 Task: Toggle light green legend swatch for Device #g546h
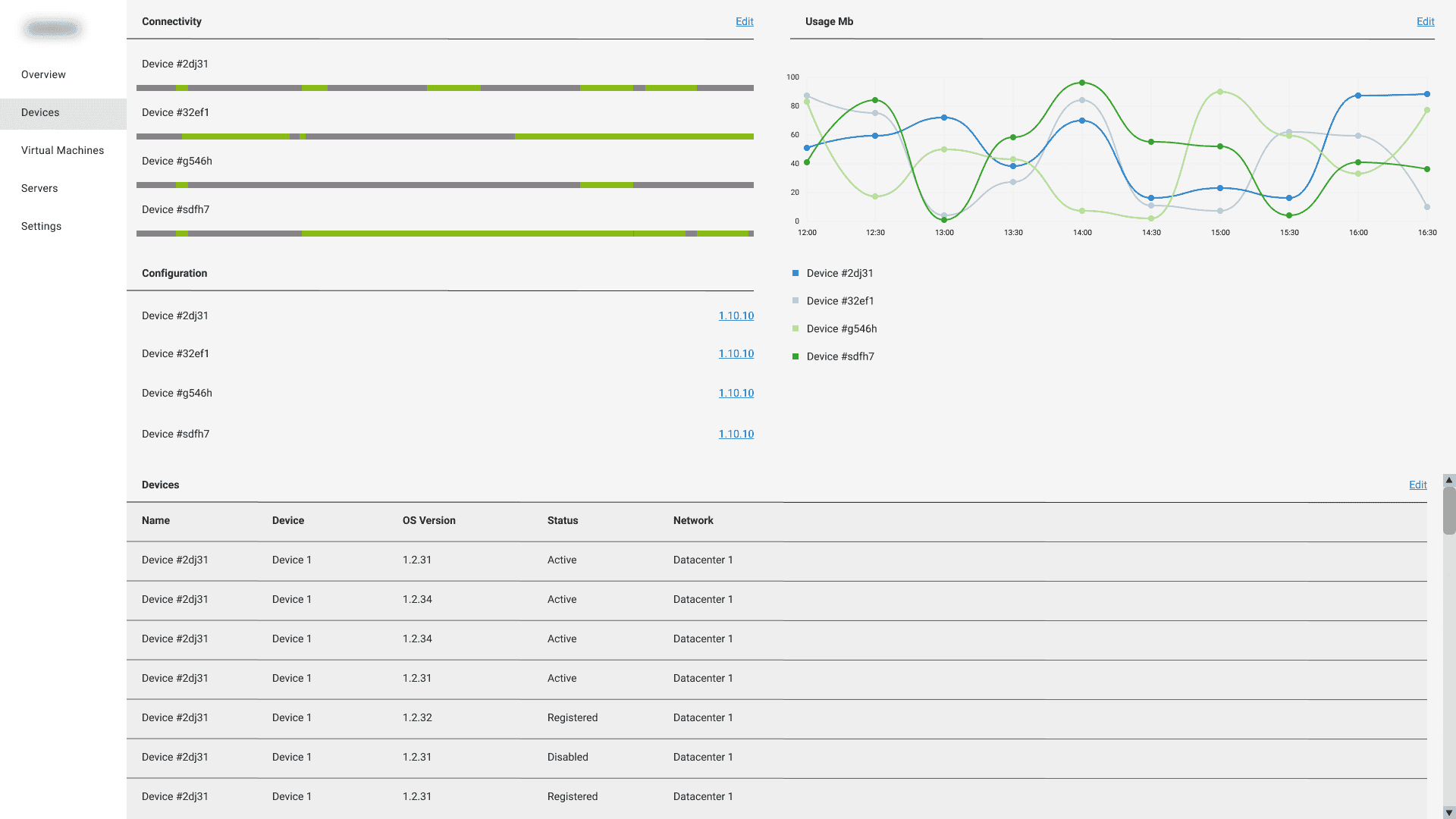pyautogui.click(x=795, y=328)
